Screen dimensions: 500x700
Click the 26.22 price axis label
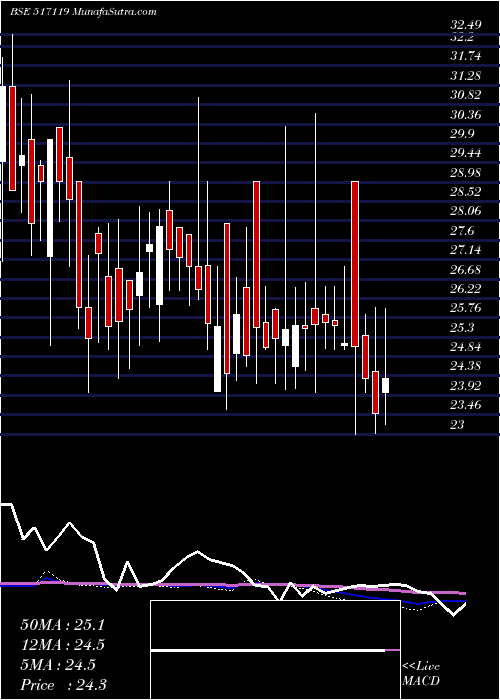click(x=466, y=289)
